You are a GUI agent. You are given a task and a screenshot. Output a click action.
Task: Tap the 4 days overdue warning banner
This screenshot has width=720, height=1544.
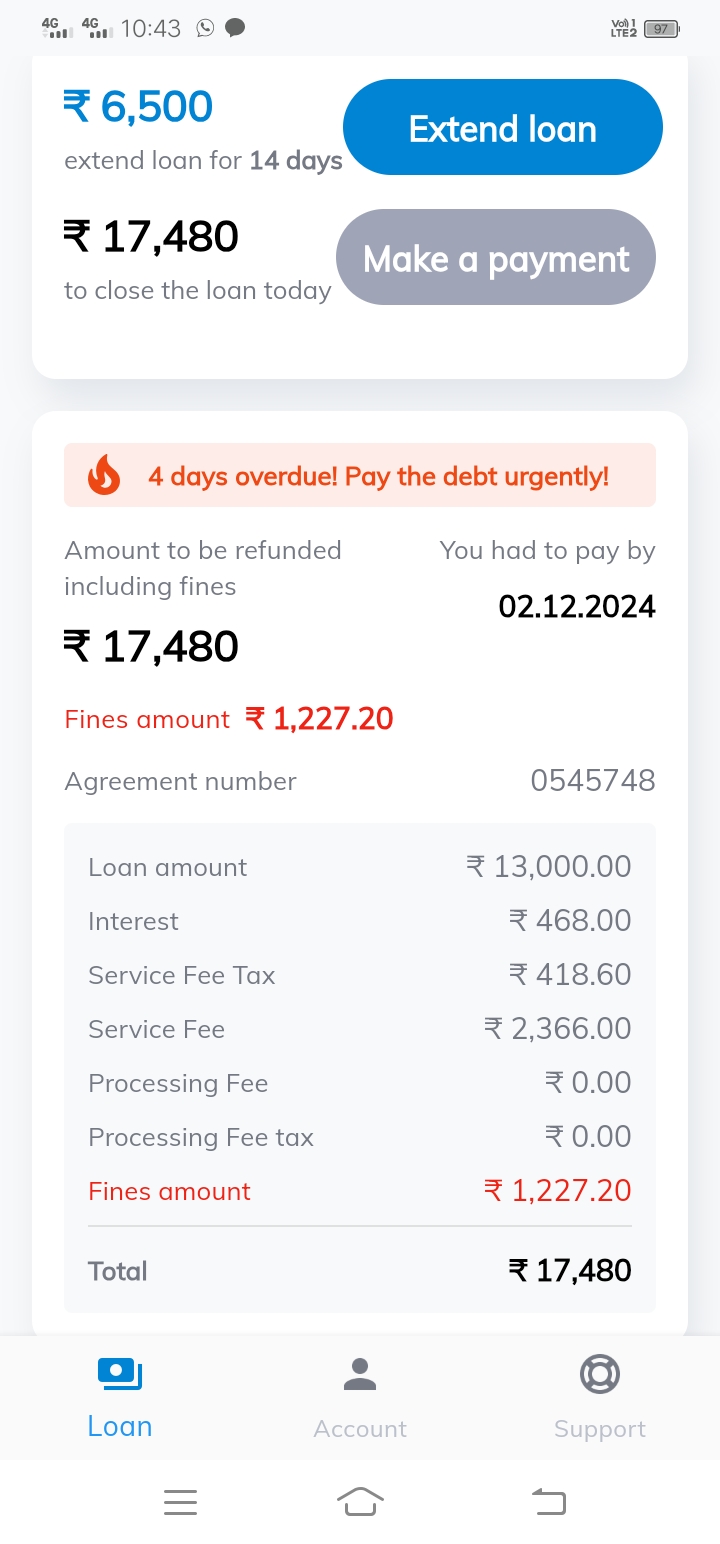(378, 476)
